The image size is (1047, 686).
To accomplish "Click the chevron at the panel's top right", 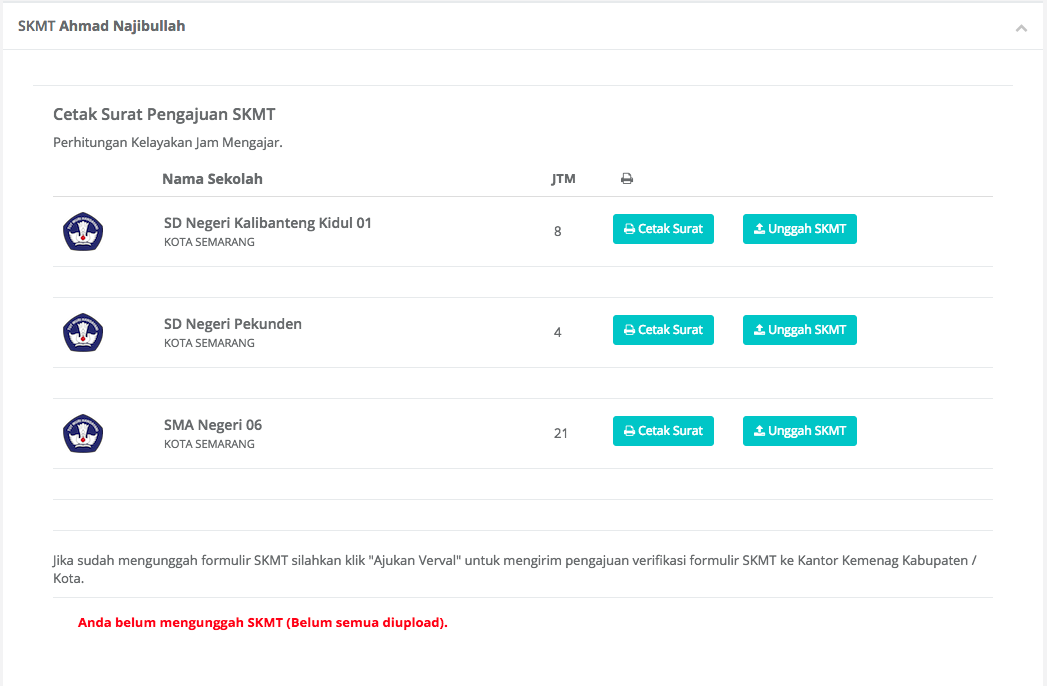I will (x=1021, y=28).
